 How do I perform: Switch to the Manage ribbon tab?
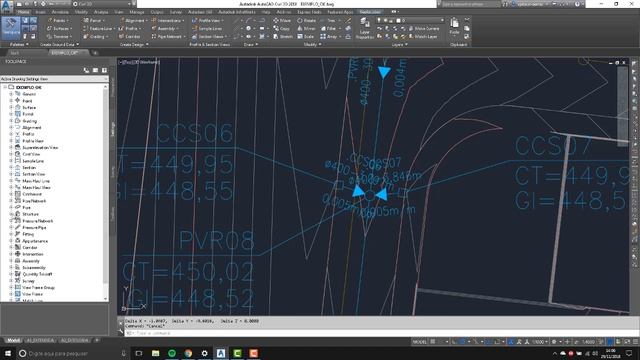137,12
